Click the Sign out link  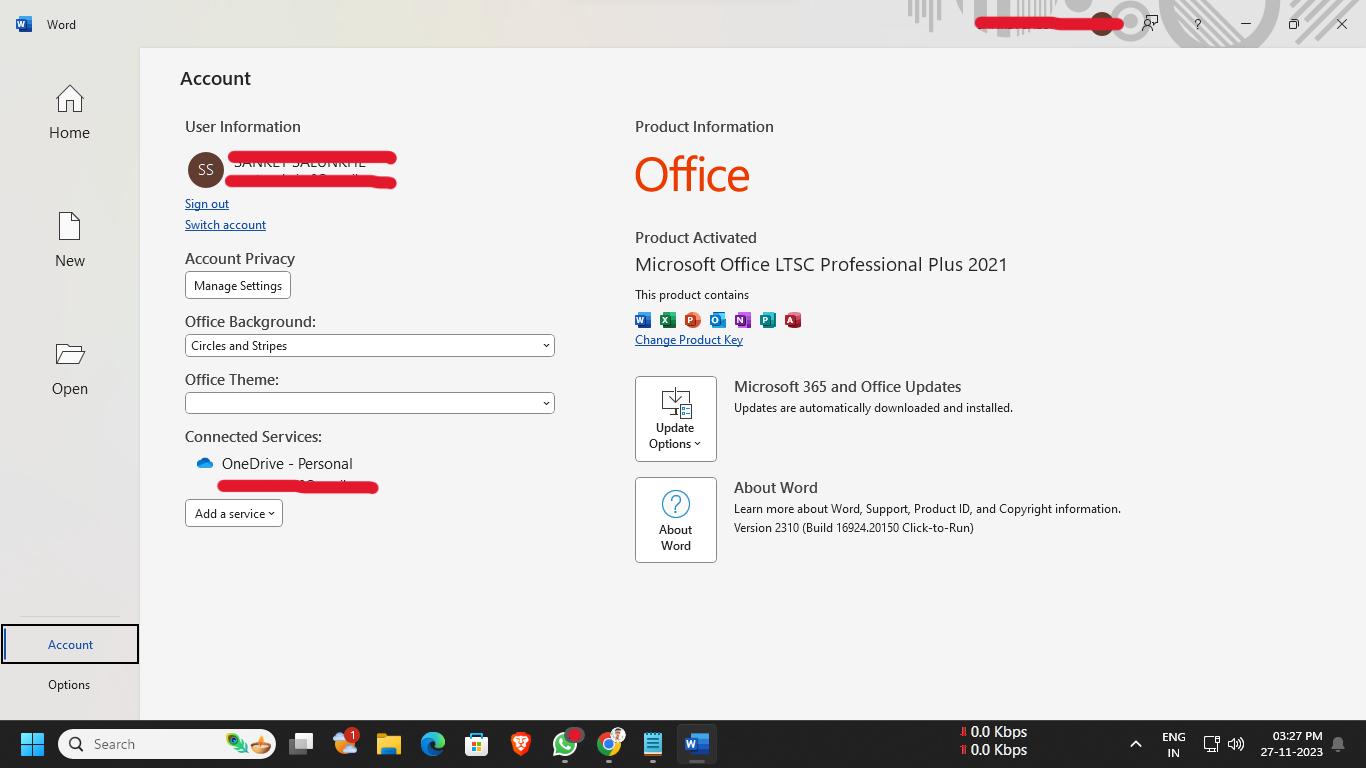tap(207, 204)
